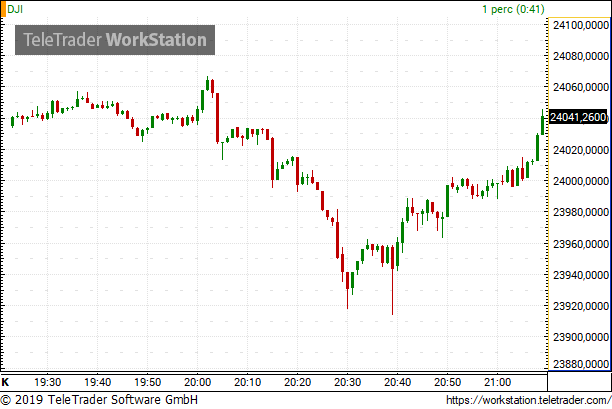This screenshot has width=612, height=409.
Task: Click the 23980,0000 price axis label
Action: point(581,212)
